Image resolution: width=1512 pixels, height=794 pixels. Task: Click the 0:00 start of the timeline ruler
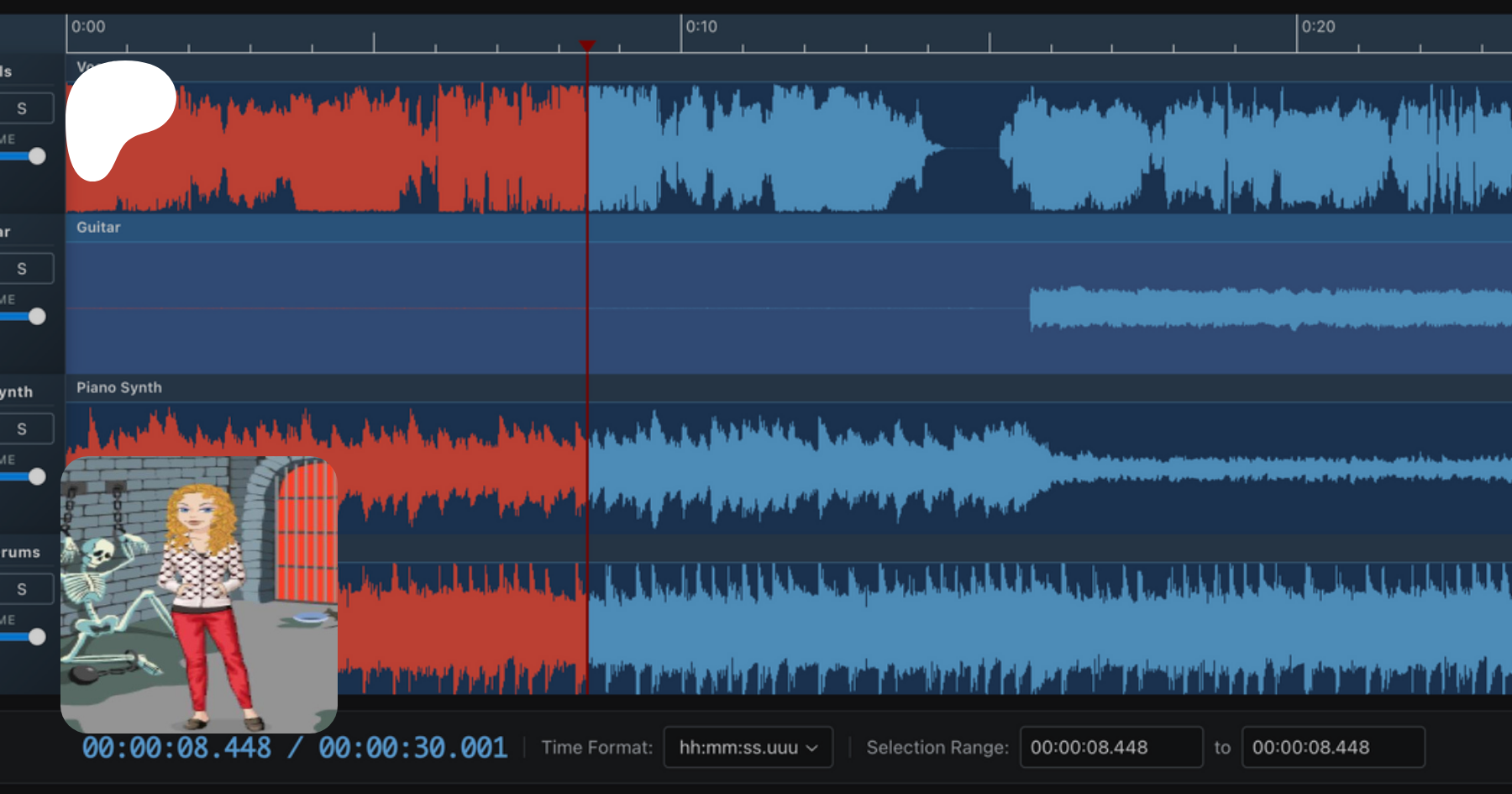tap(69, 34)
